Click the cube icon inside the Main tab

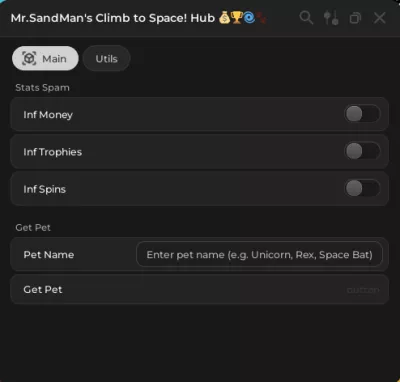click(29, 59)
